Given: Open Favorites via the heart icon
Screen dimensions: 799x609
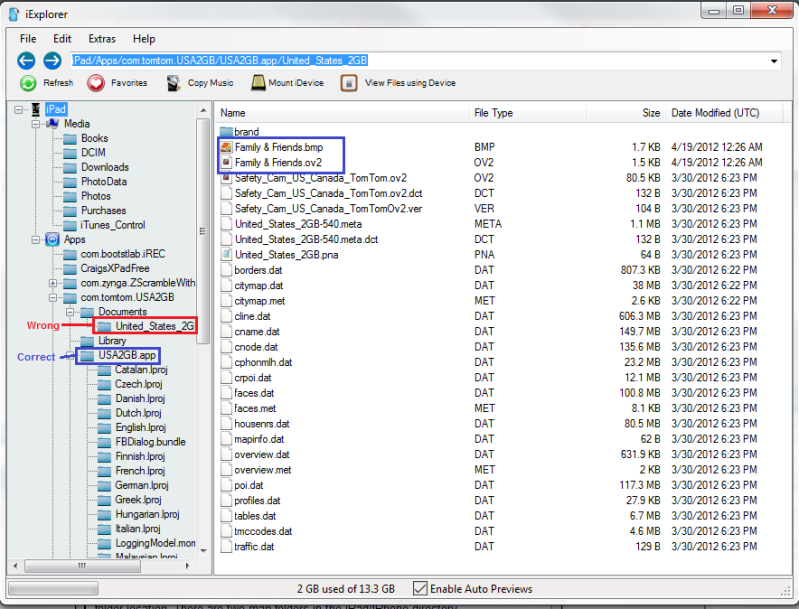Looking at the screenshot, I should pos(95,83).
